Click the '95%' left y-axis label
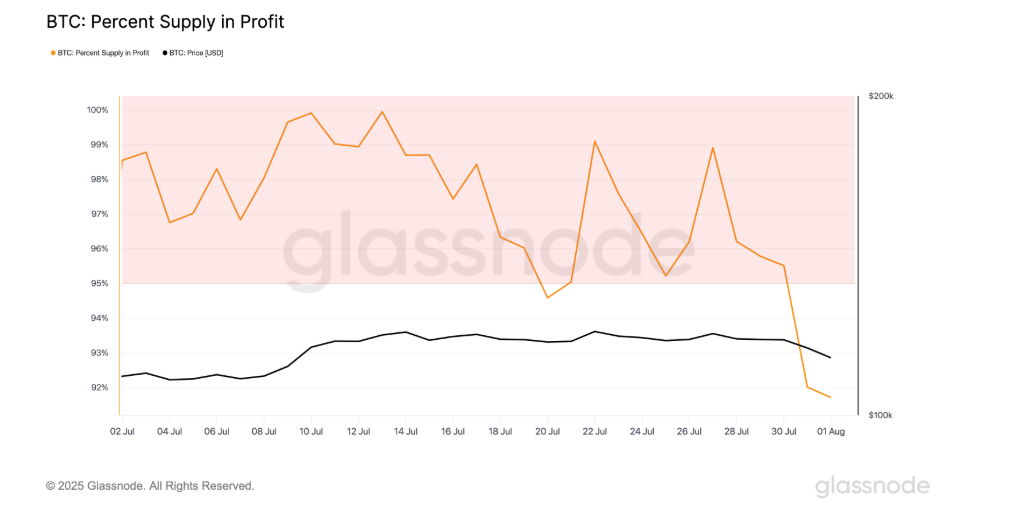 tap(99, 283)
